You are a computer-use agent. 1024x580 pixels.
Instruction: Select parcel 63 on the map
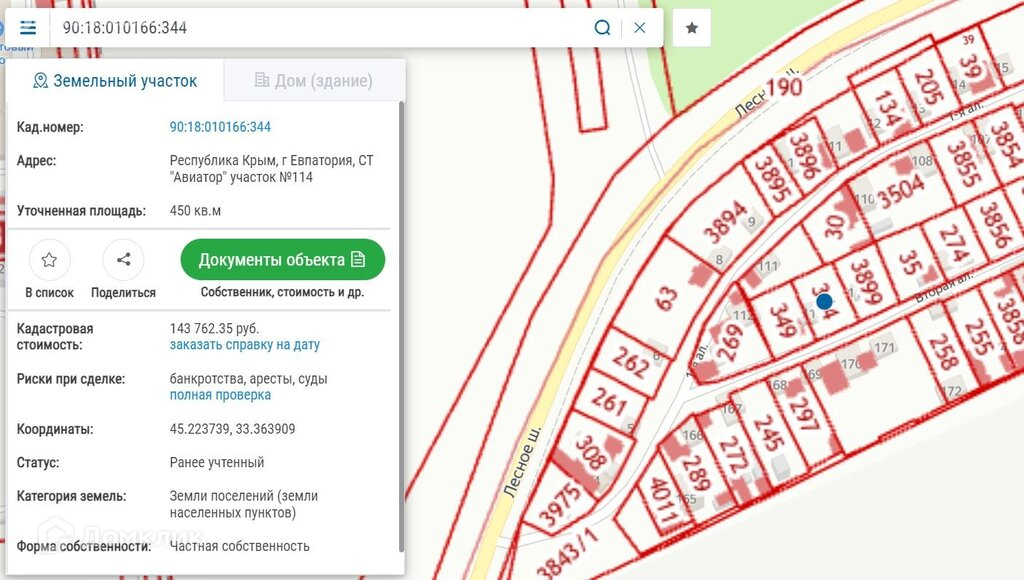click(666, 298)
